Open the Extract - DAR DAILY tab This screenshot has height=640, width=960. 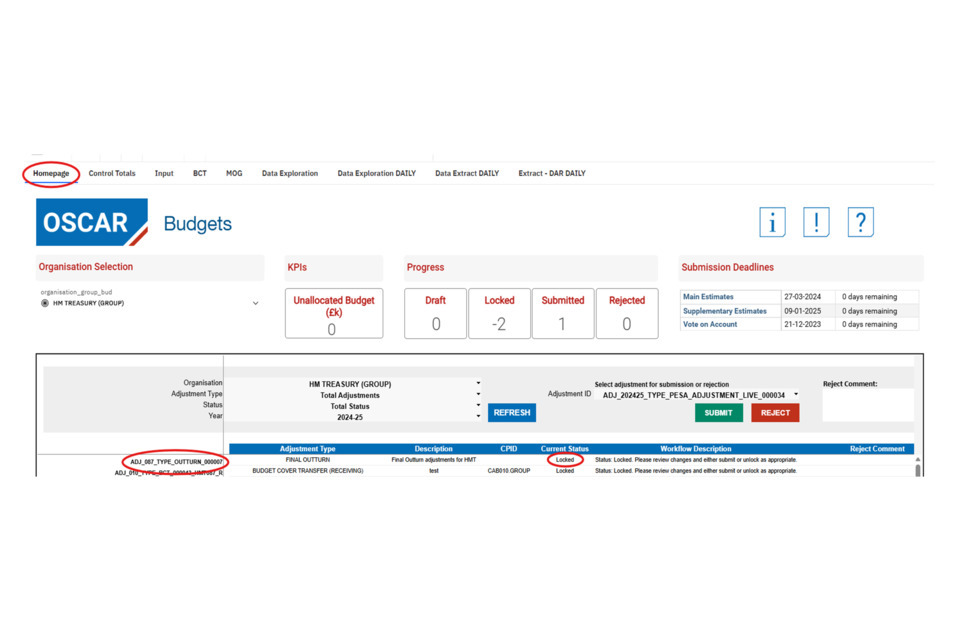(x=551, y=174)
